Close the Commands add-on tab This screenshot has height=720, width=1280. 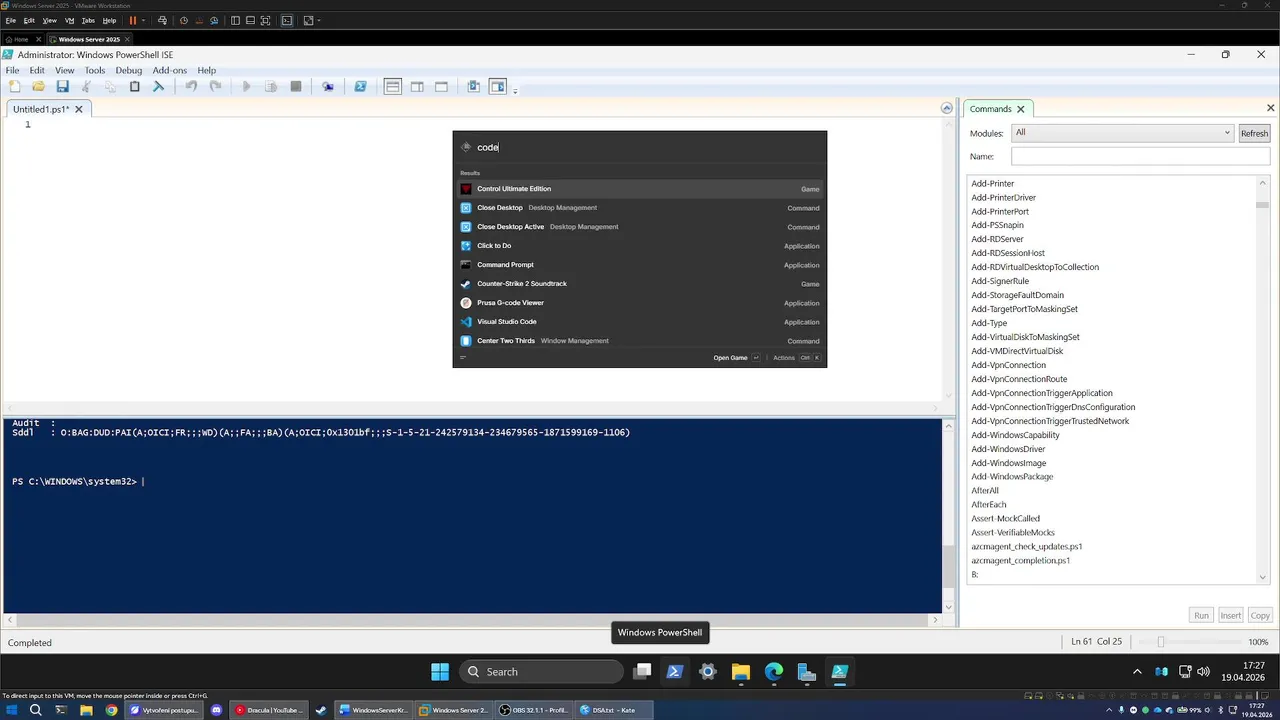coord(1020,109)
